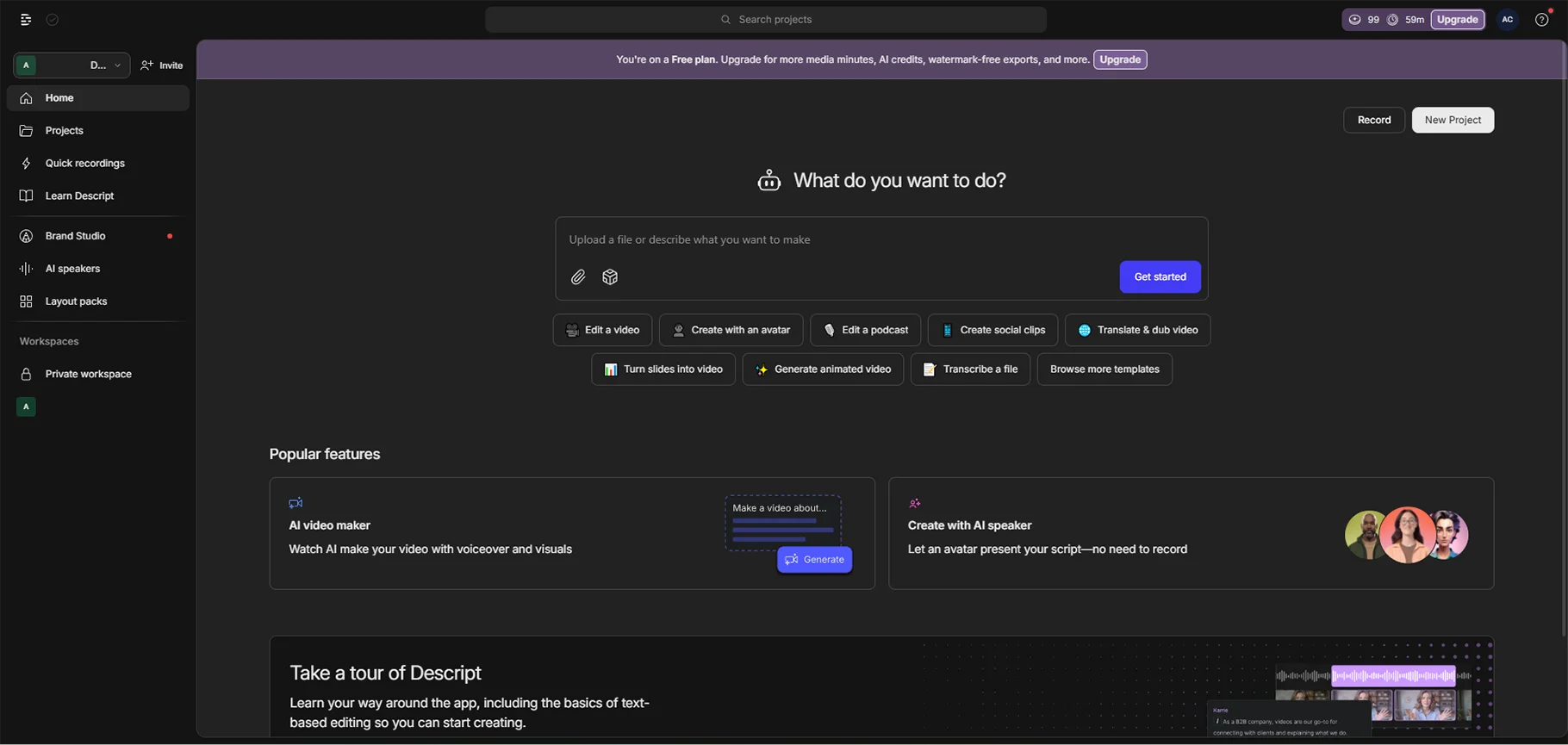Click Upgrade button in top bar
The image size is (1568, 745).
point(1458,20)
